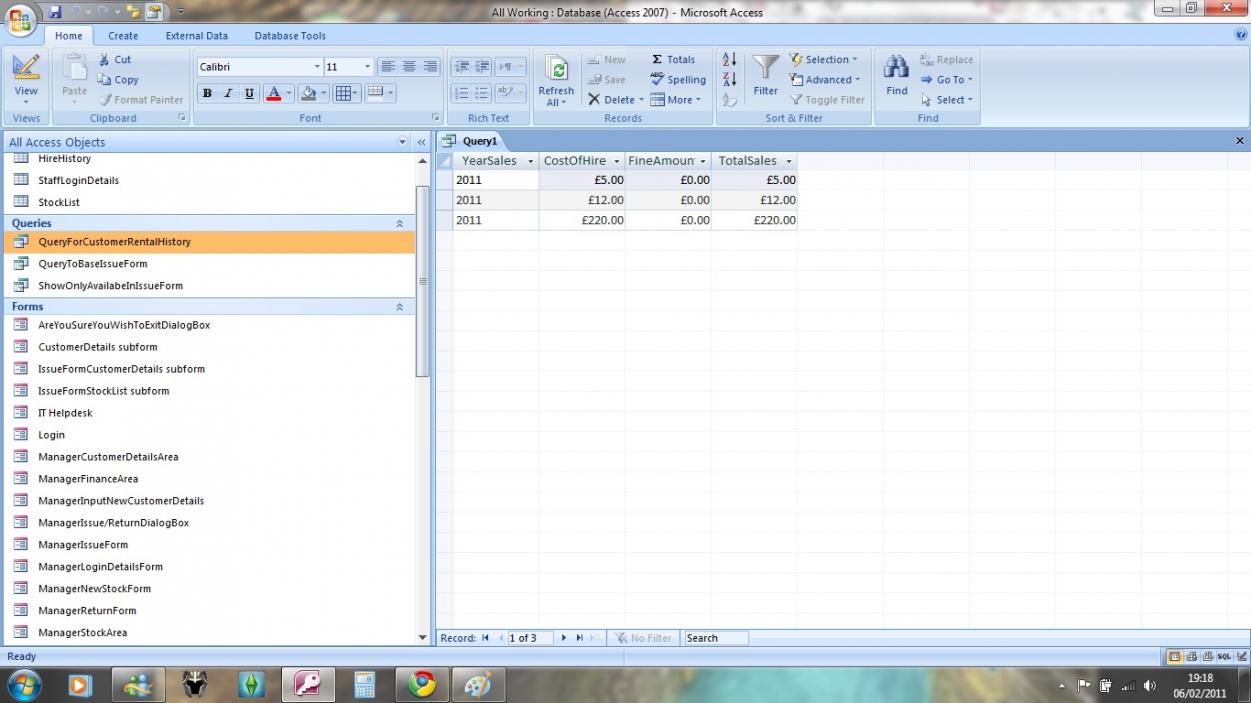
Task: Collapse the Forms group in the navigation pane
Action: pos(400,307)
